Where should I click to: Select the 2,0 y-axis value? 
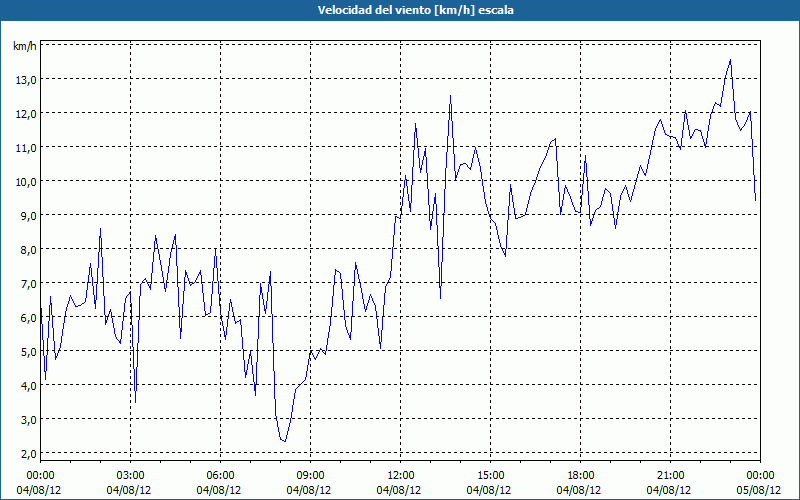click(29, 454)
